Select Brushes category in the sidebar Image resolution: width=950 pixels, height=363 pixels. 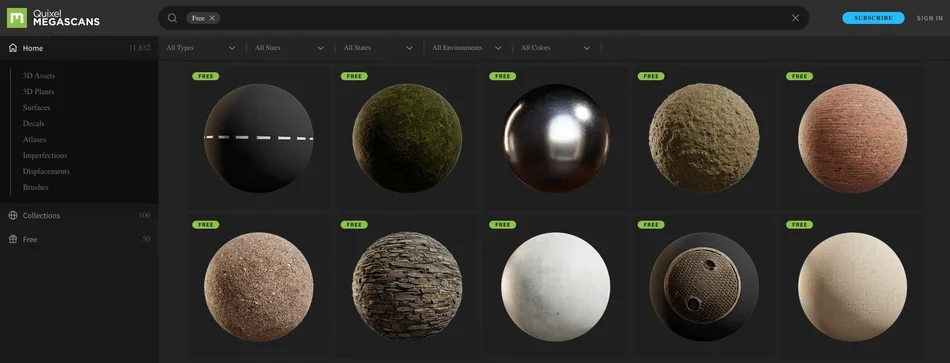(35, 187)
